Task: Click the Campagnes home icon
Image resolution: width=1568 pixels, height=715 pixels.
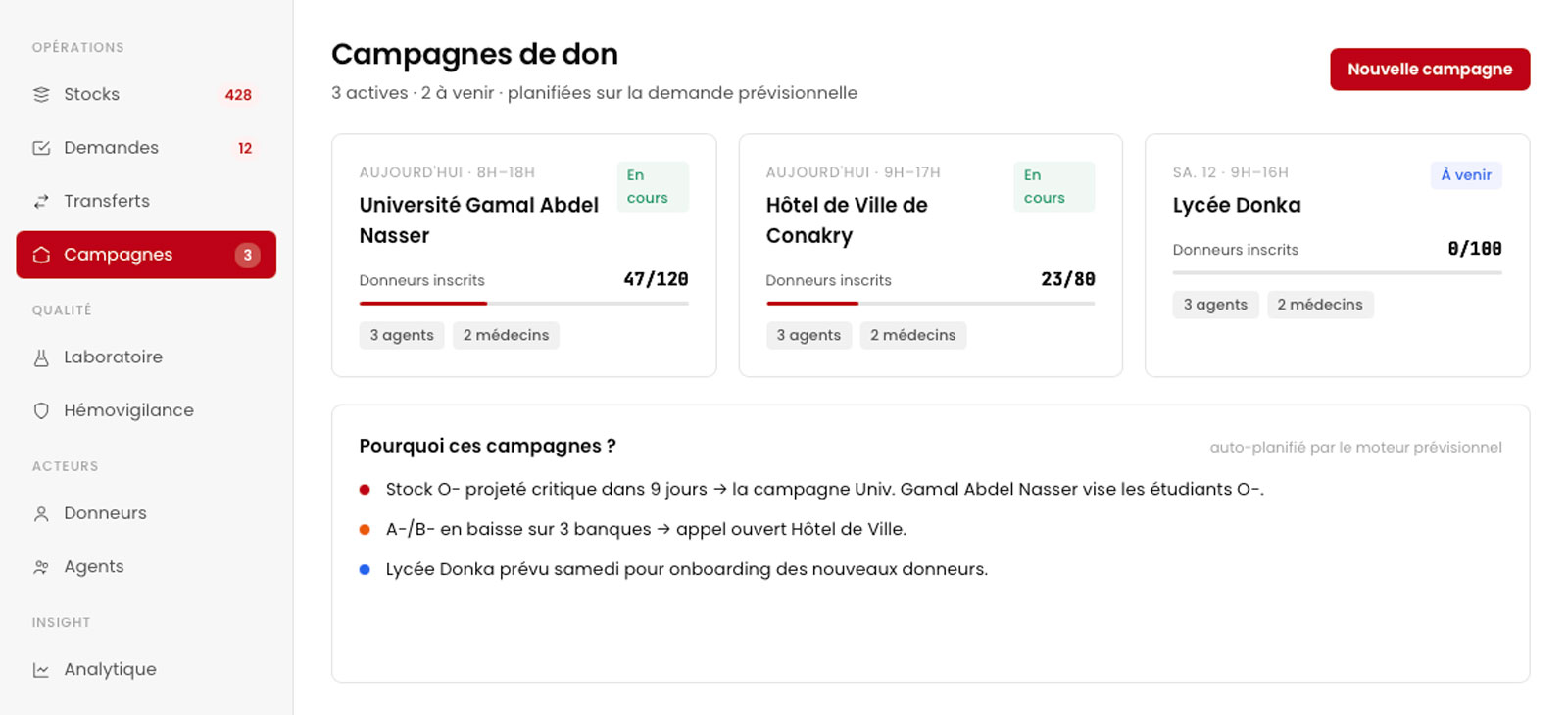Action: pos(41,255)
